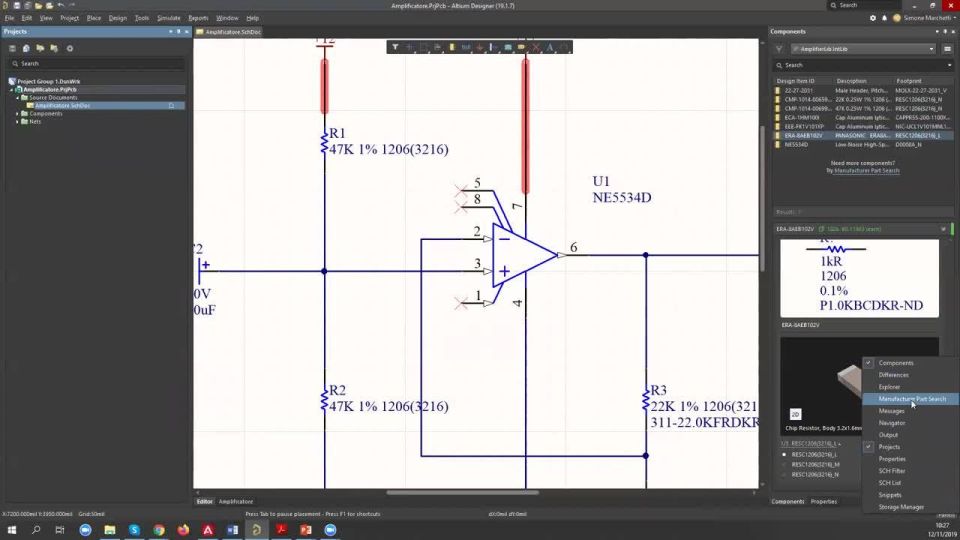Open the Components panel options dropdown arrow
Image resolution: width=960 pixels, height=540 pixels.
pyautogui.click(x=937, y=31)
